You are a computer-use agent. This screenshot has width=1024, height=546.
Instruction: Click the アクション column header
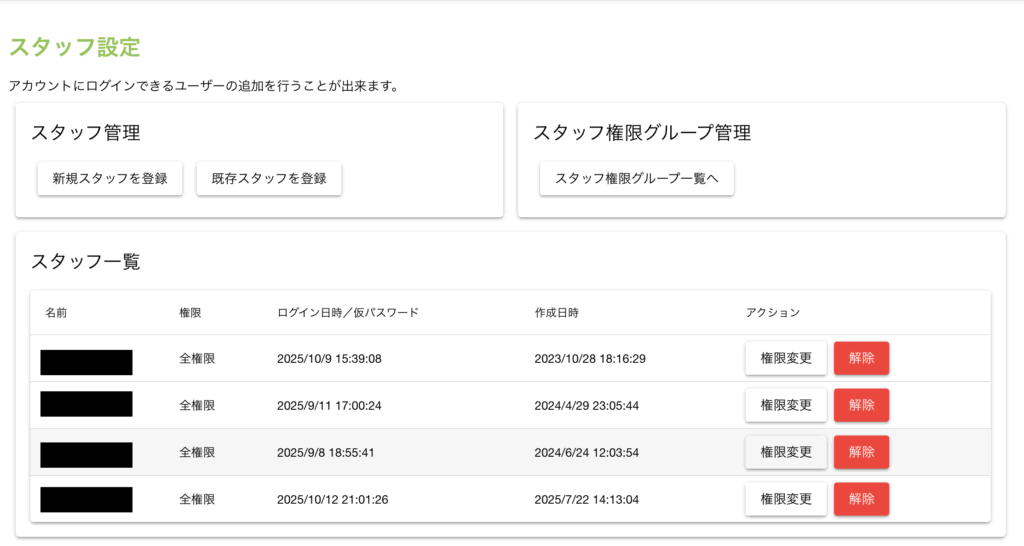click(x=772, y=313)
